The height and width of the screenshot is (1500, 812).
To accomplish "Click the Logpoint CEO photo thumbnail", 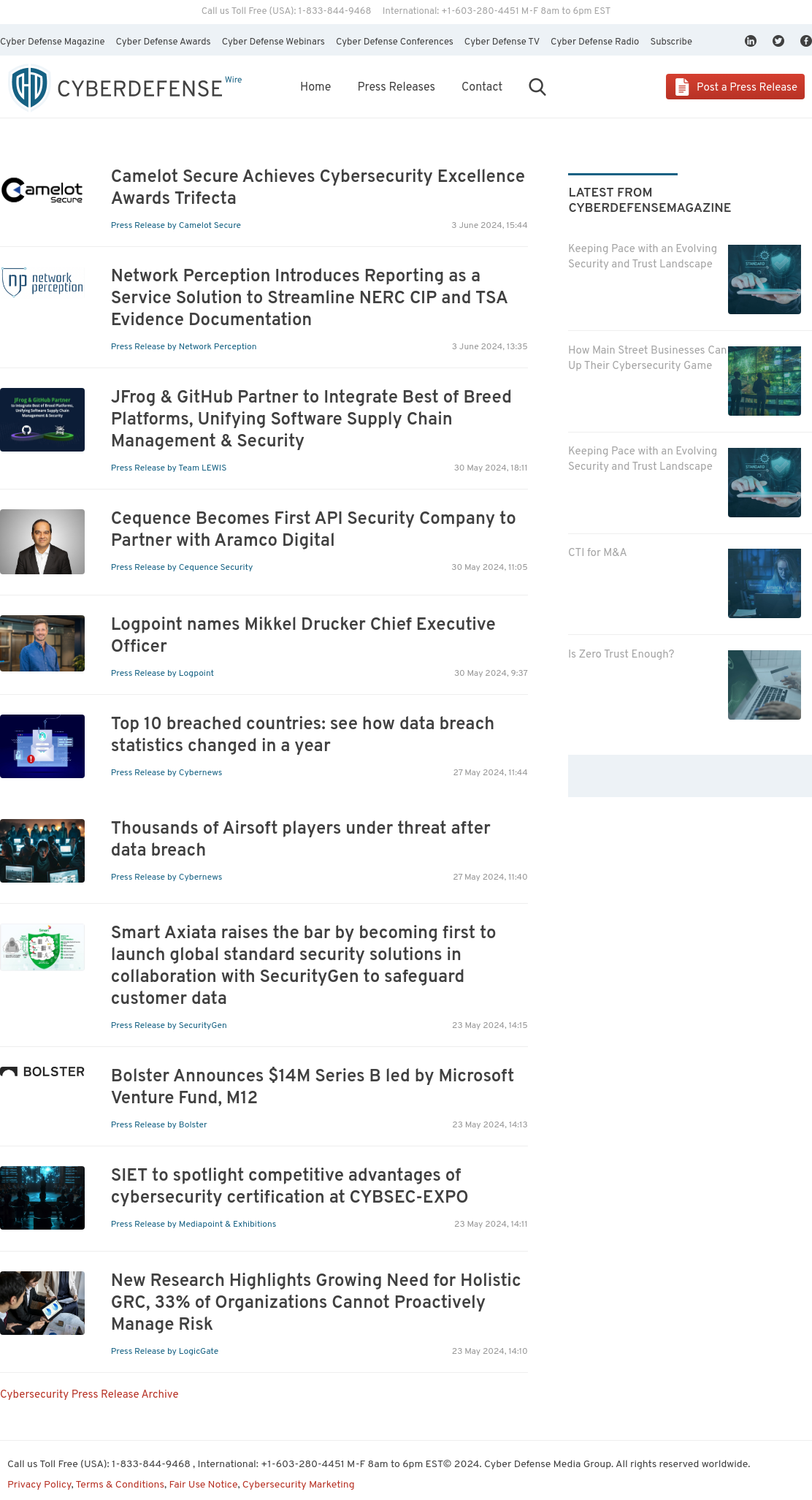I will click(42, 643).
